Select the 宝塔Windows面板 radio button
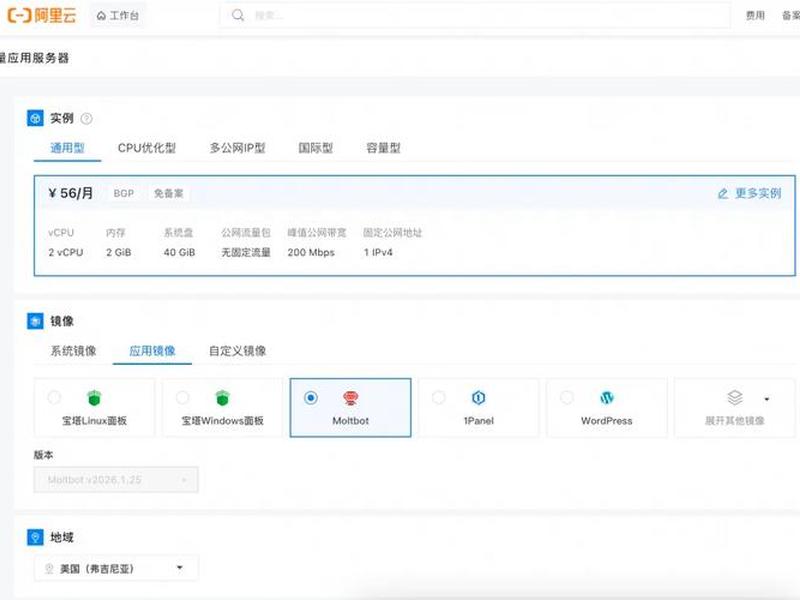The image size is (800, 600). (182, 397)
